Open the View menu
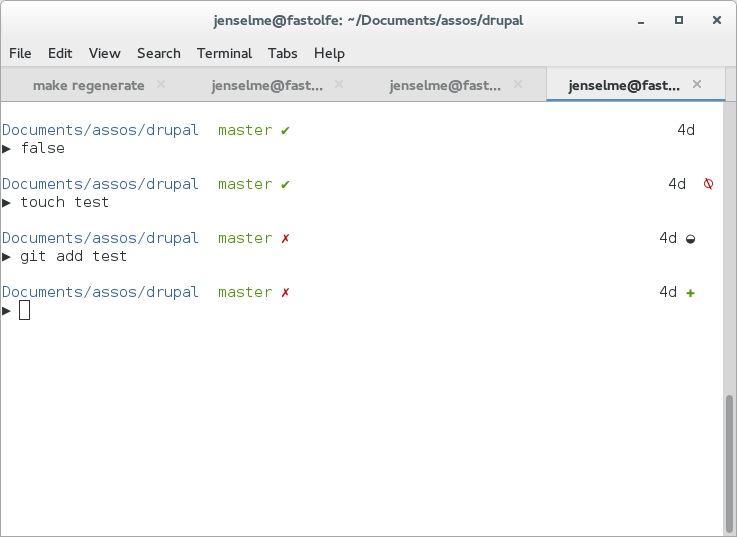This screenshot has height=537, width=737. [x=105, y=53]
